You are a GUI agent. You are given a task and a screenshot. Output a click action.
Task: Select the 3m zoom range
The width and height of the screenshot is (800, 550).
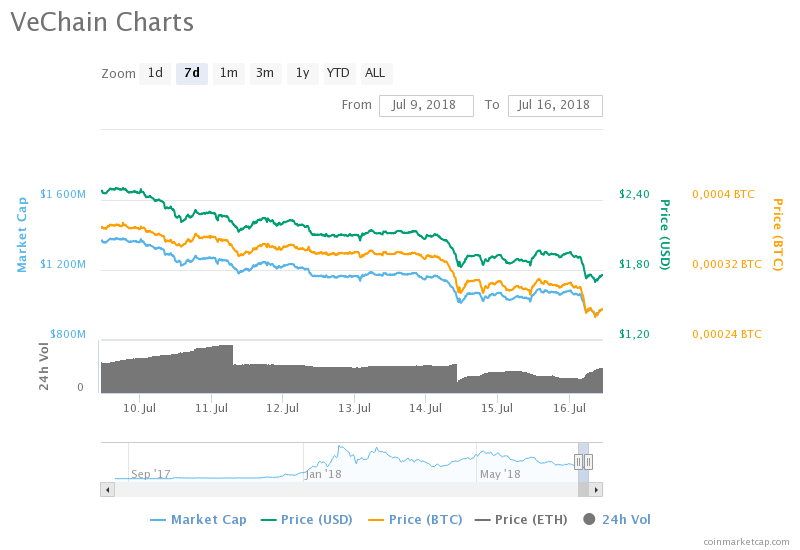click(x=265, y=73)
